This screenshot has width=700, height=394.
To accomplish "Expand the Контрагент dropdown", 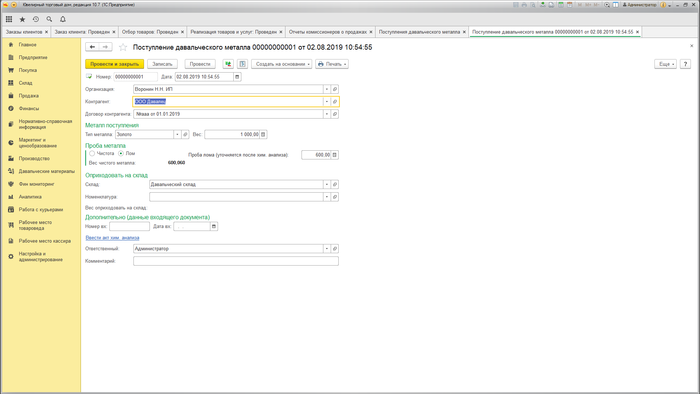I will tap(326, 102).
